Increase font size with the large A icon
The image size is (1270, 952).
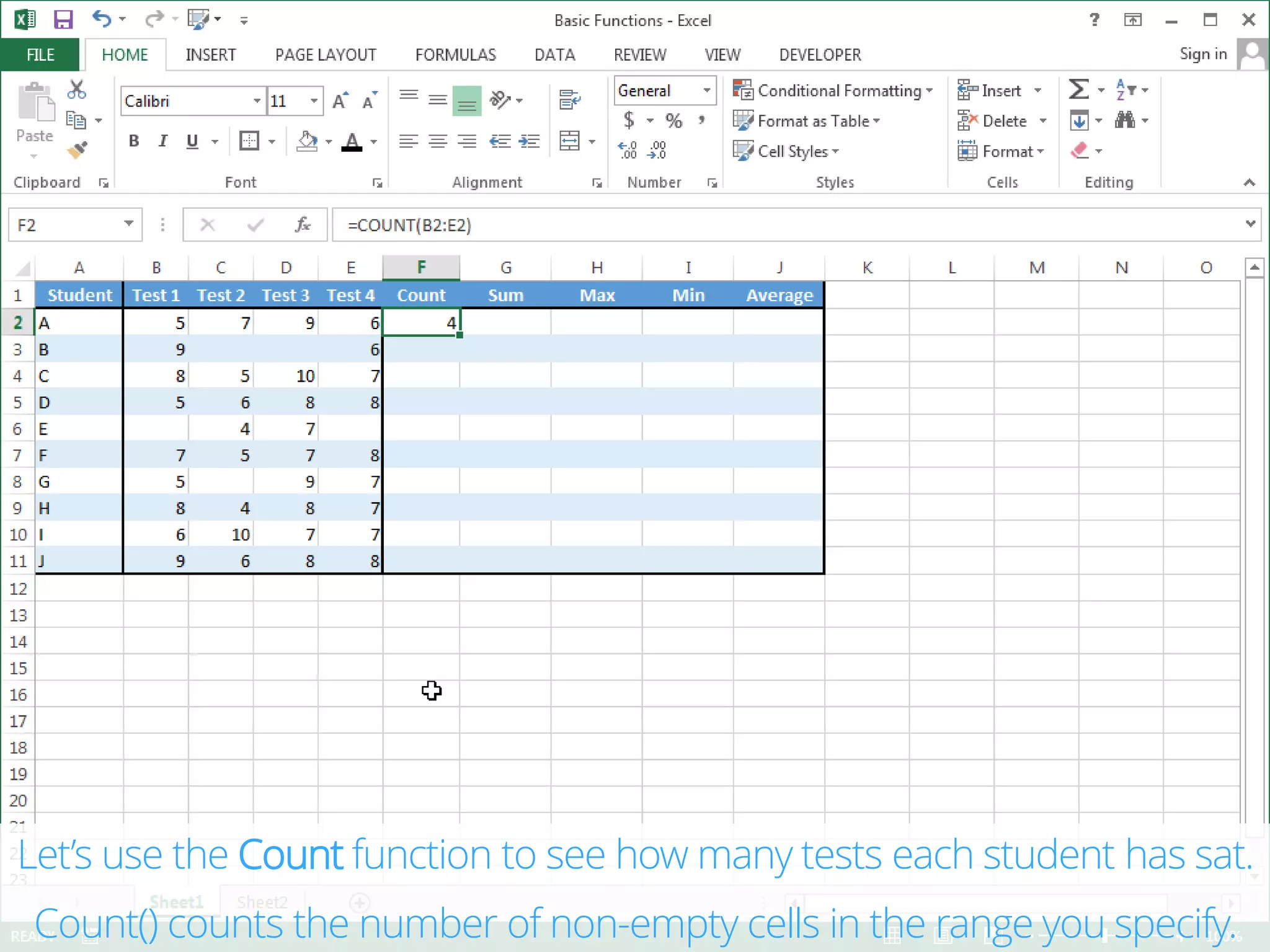coord(340,100)
